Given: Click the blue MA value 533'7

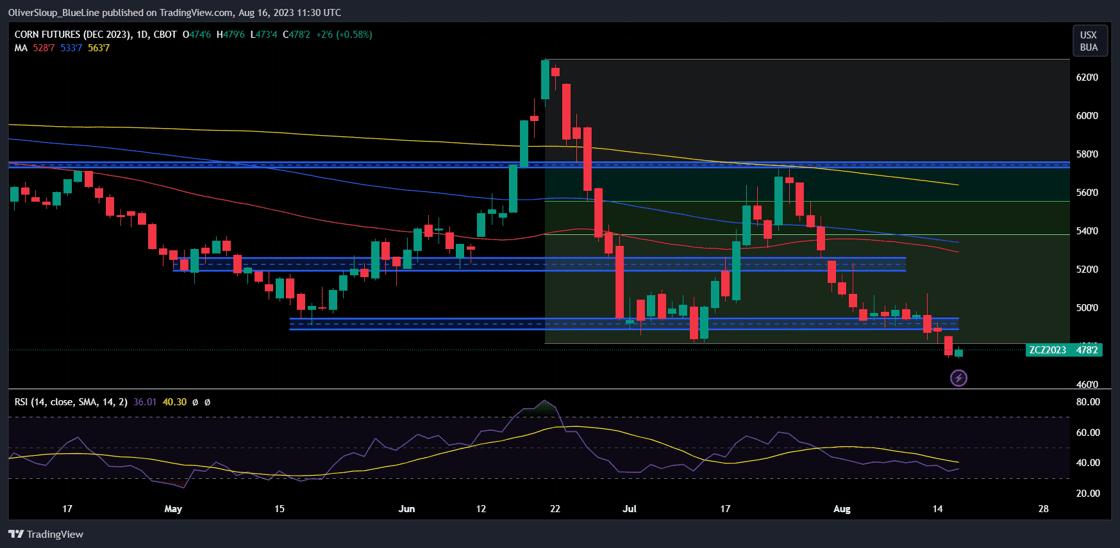Looking at the screenshot, I should (x=71, y=47).
